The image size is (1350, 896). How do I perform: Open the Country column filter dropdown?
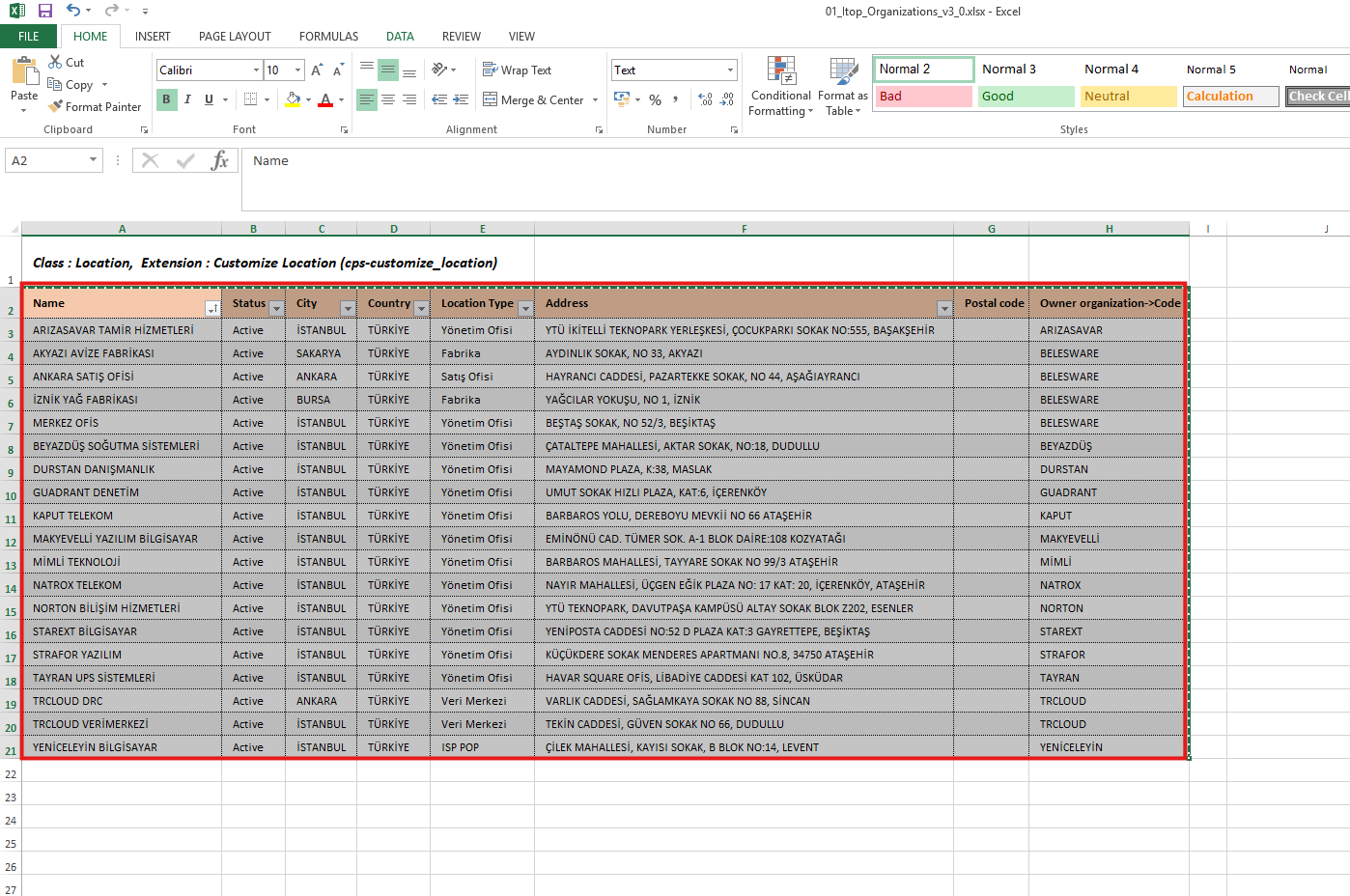click(x=421, y=308)
